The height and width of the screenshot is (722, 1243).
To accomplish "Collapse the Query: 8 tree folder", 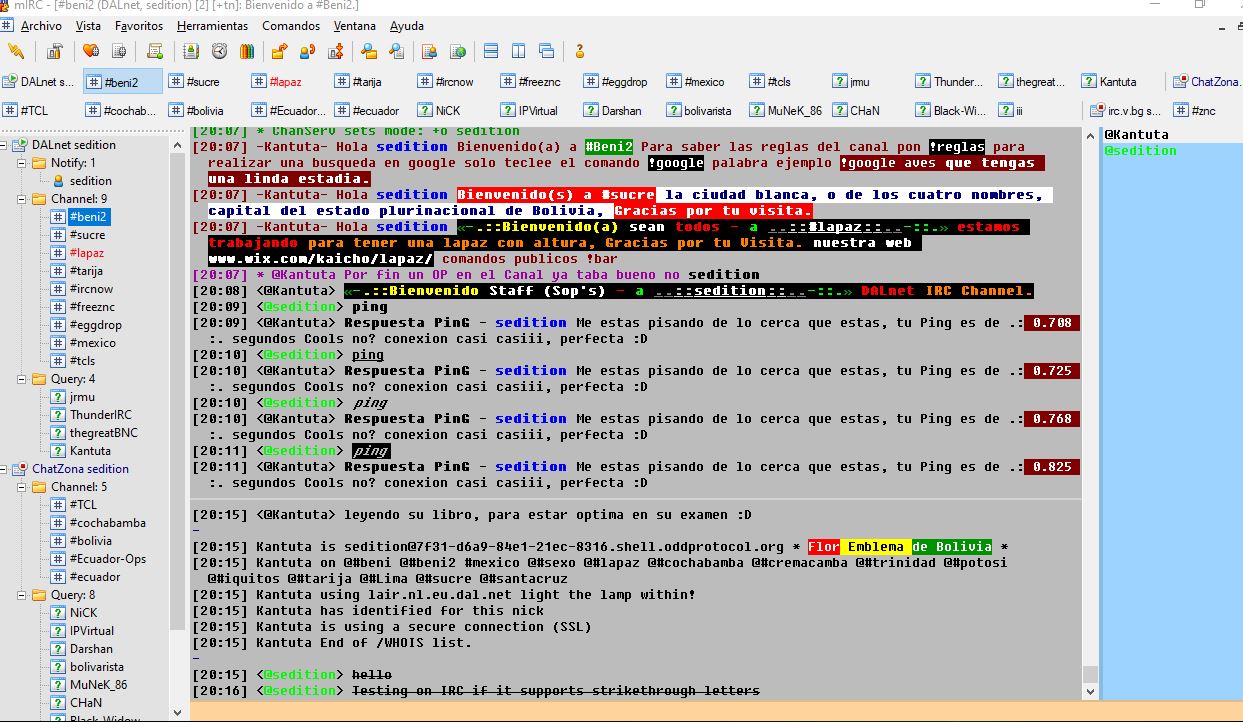I will click(x=24, y=595).
